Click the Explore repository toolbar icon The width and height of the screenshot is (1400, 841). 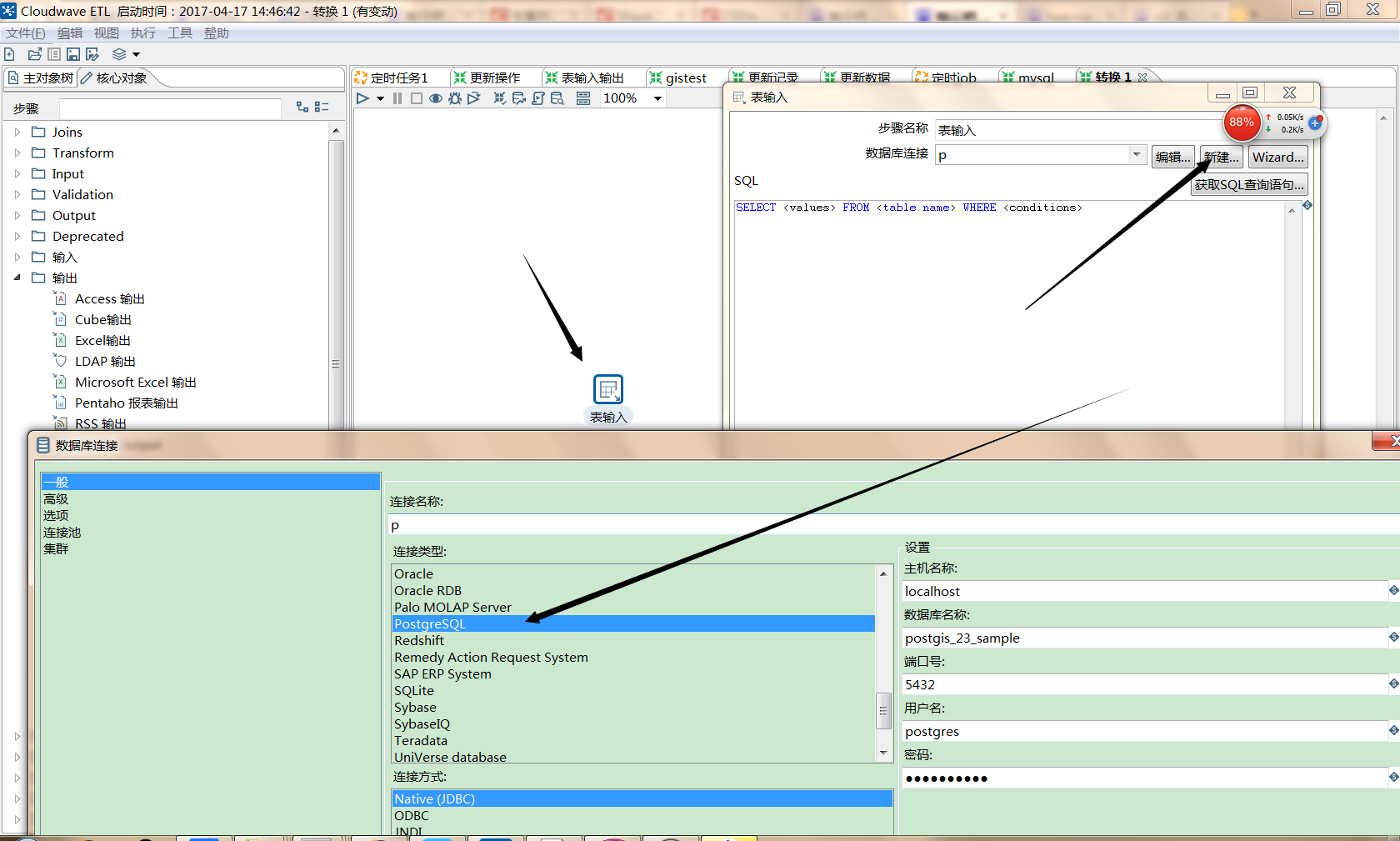point(54,54)
